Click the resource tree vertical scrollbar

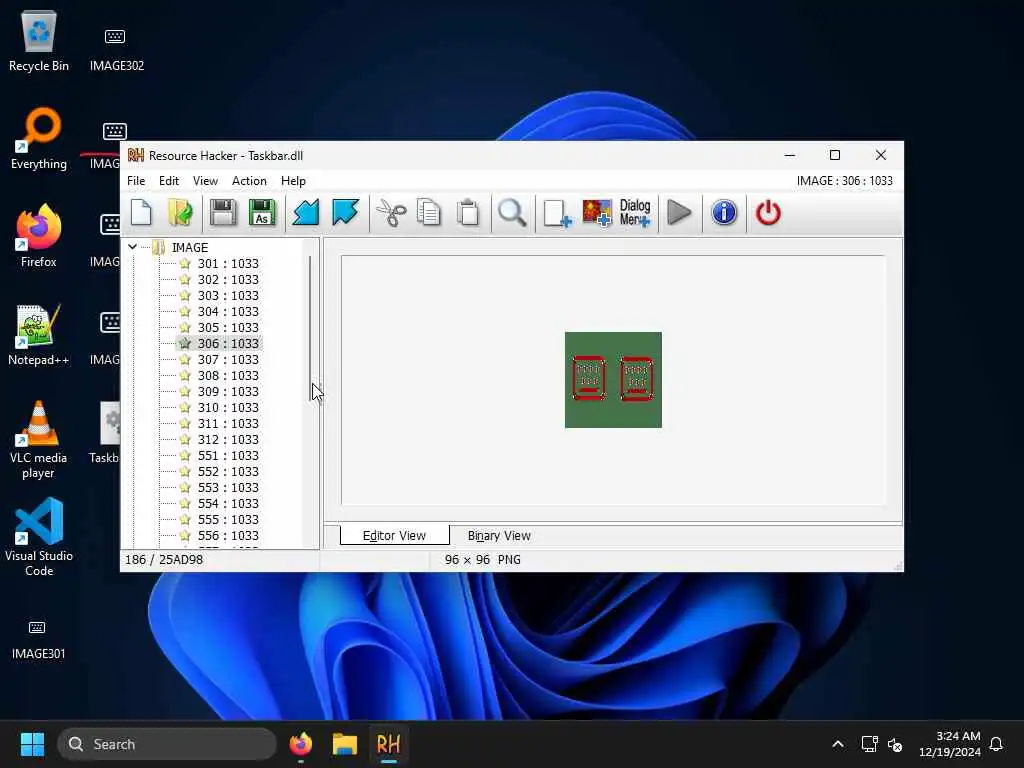pyautogui.click(x=310, y=327)
